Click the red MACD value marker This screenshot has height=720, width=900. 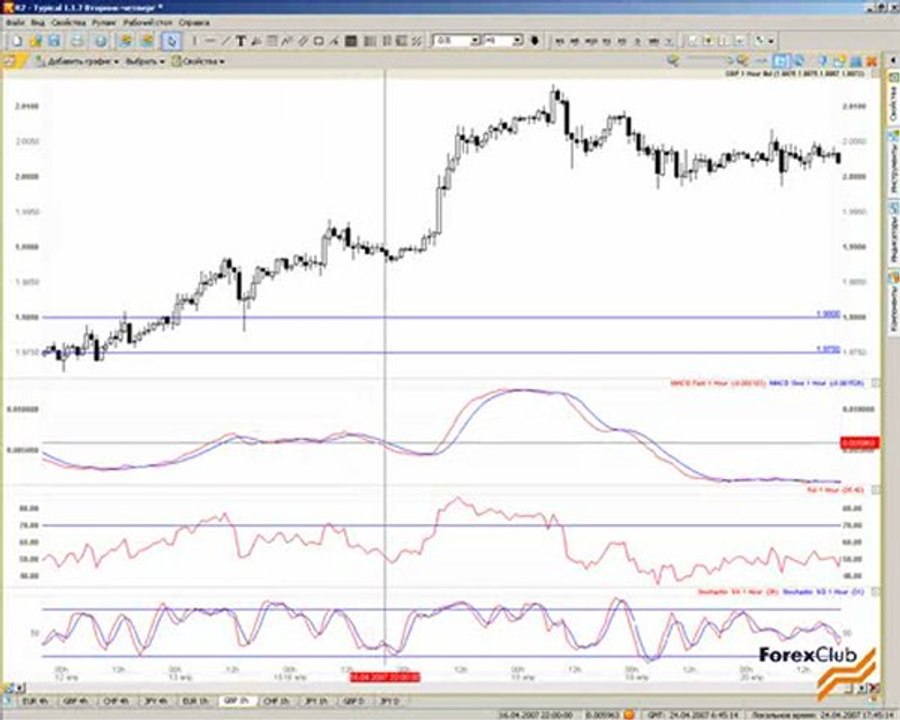tap(860, 443)
